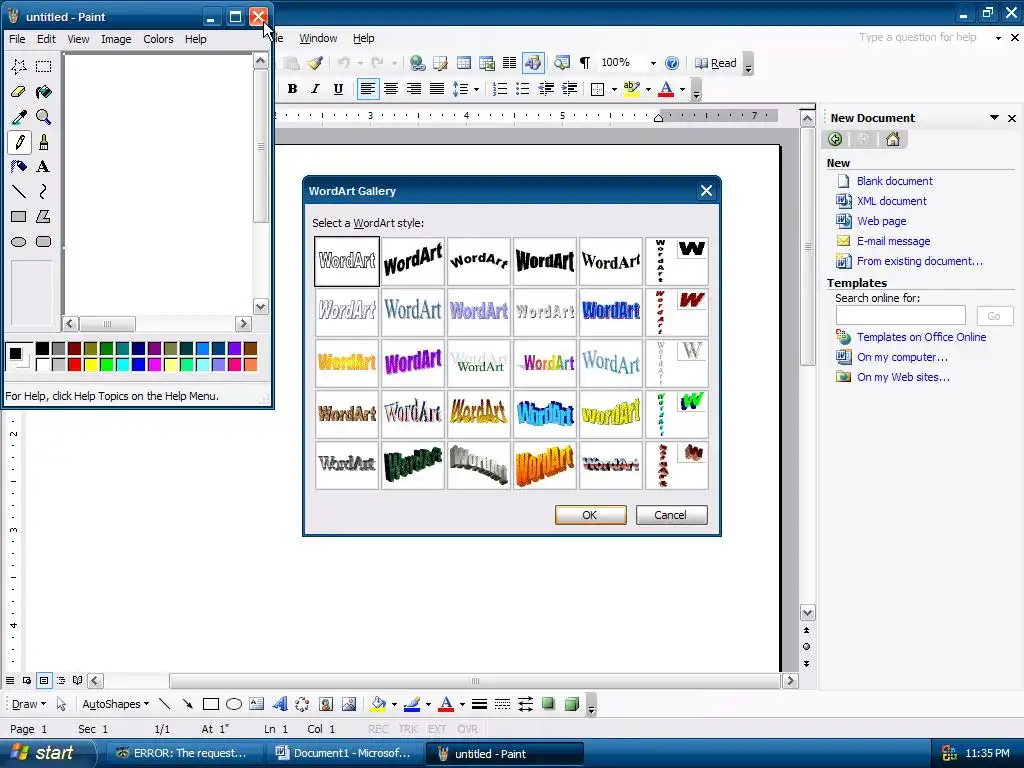
Task: Select the Airbrush tool in Paint
Action: point(18,167)
